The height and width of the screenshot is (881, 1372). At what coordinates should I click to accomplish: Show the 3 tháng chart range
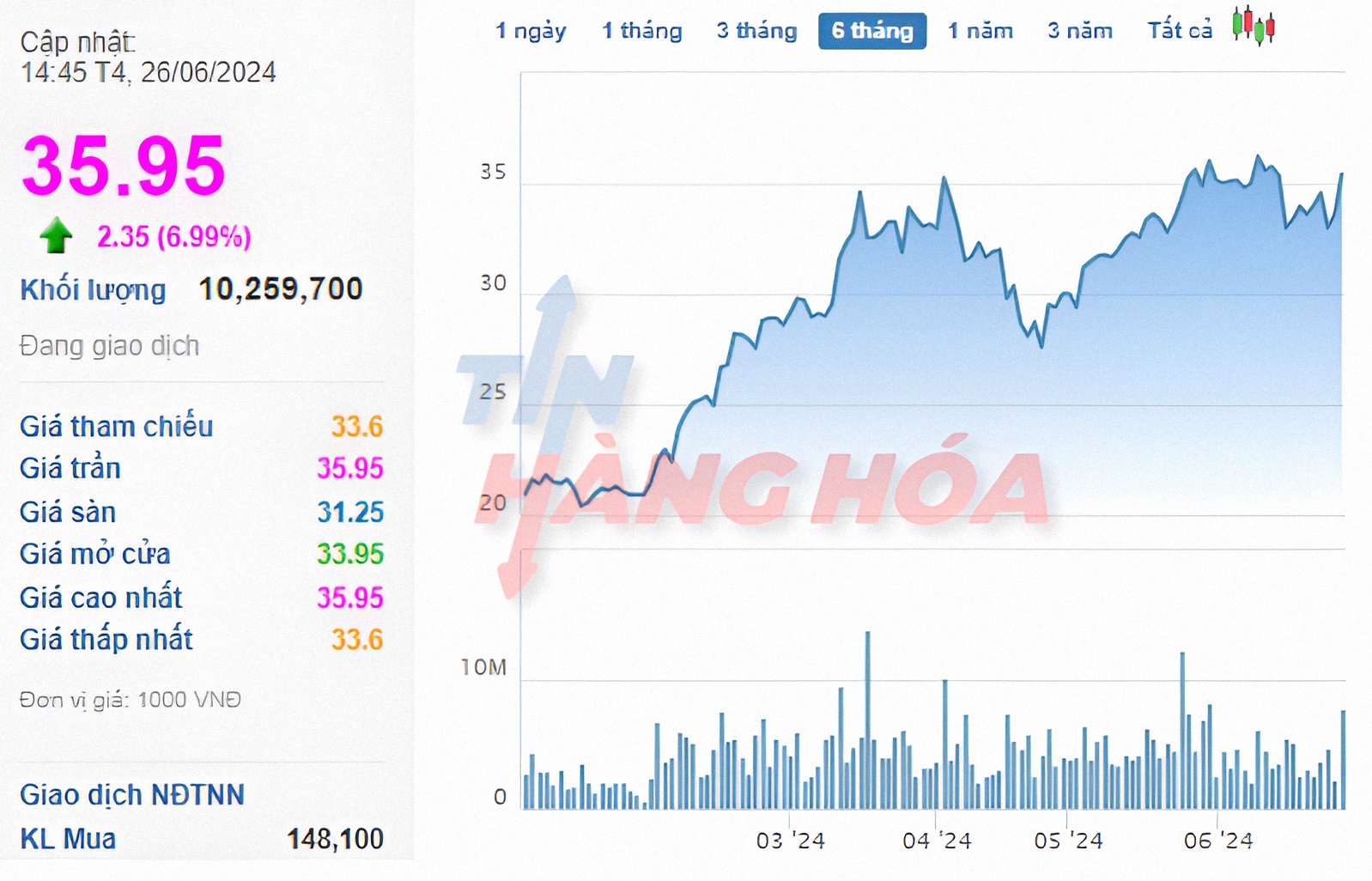pyautogui.click(x=756, y=31)
